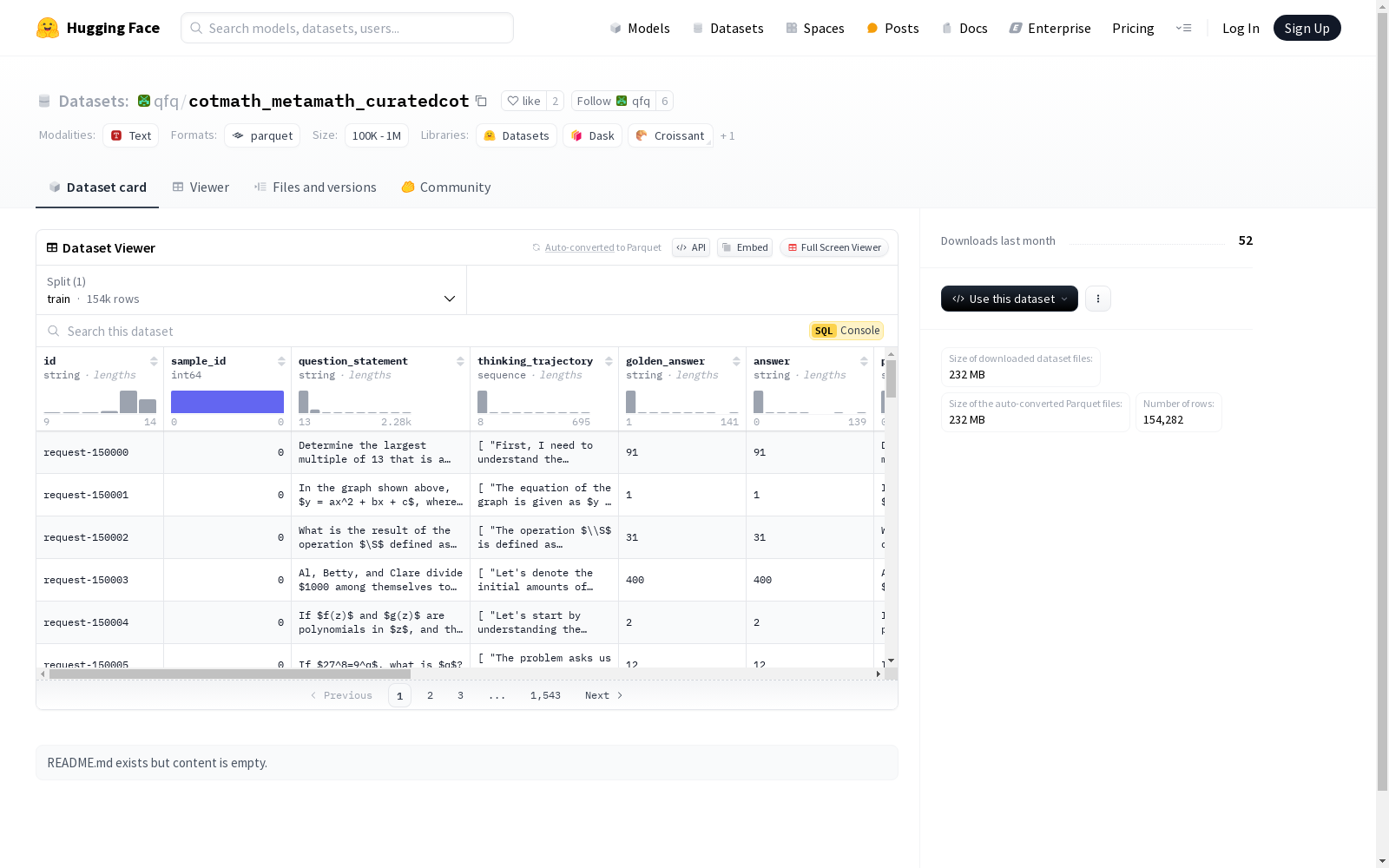This screenshot has width=1389, height=868.
Task: Expand the Split train dropdown
Action: 252,290
